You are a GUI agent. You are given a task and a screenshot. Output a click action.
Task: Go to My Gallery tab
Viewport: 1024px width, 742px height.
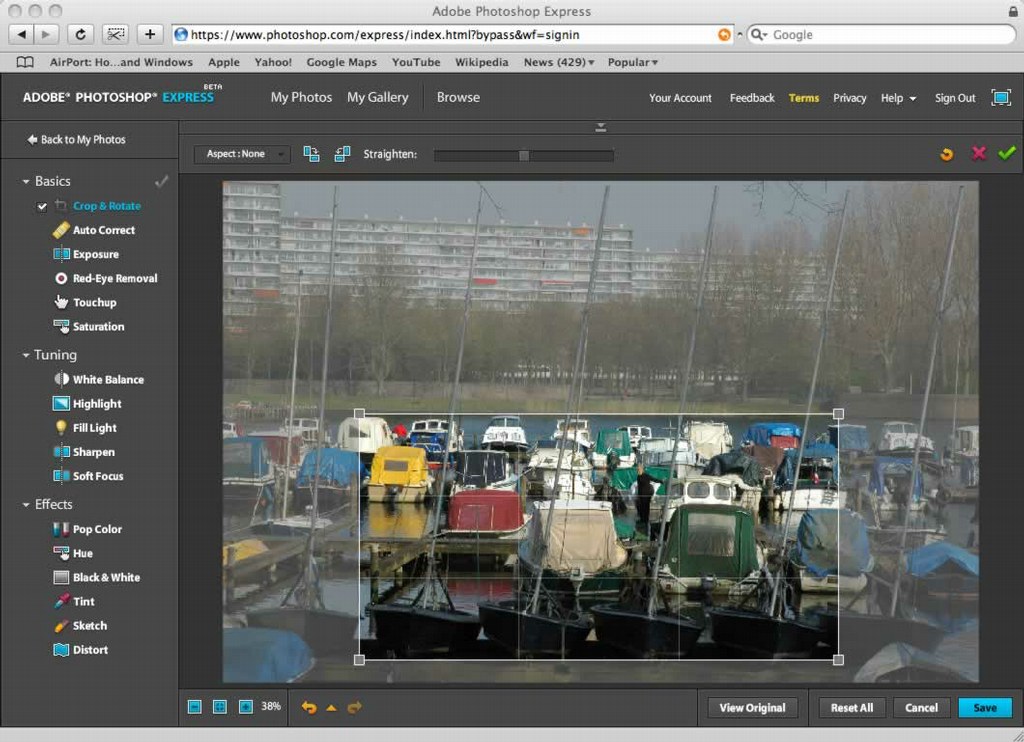[377, 97]
